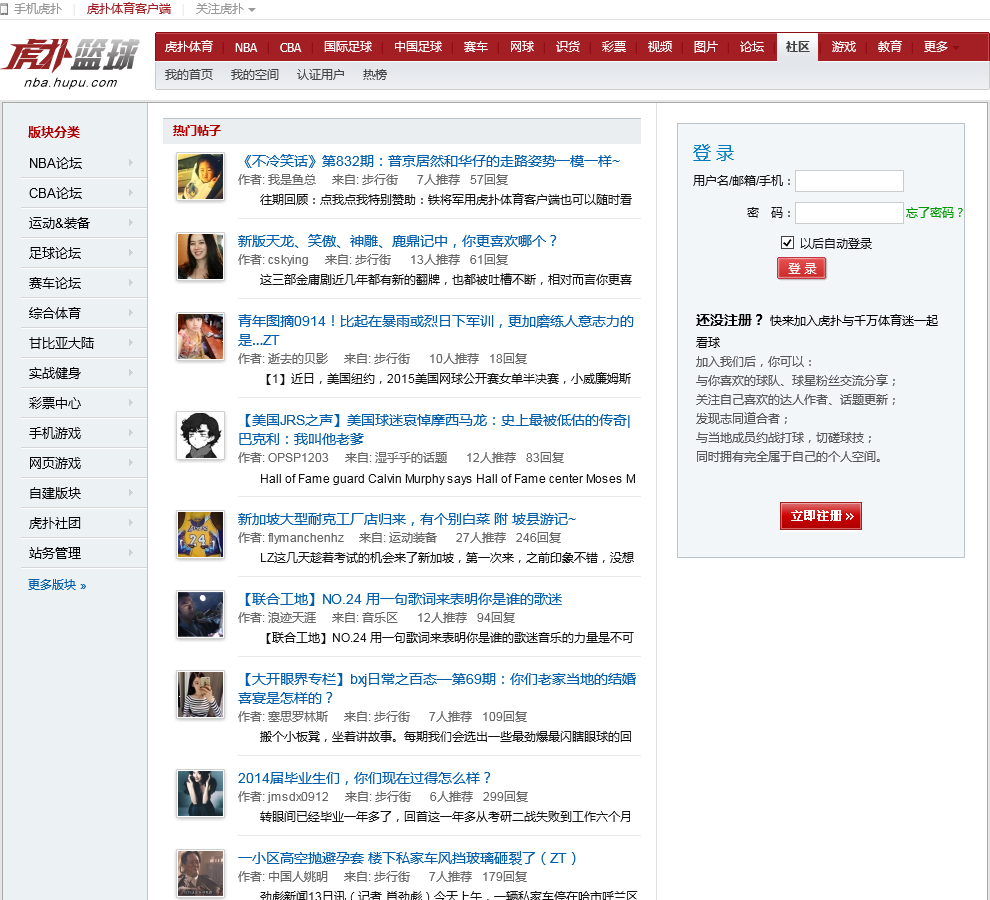Open 图片 navigation tab
The image size is (990, 900).
click(705, 47)
